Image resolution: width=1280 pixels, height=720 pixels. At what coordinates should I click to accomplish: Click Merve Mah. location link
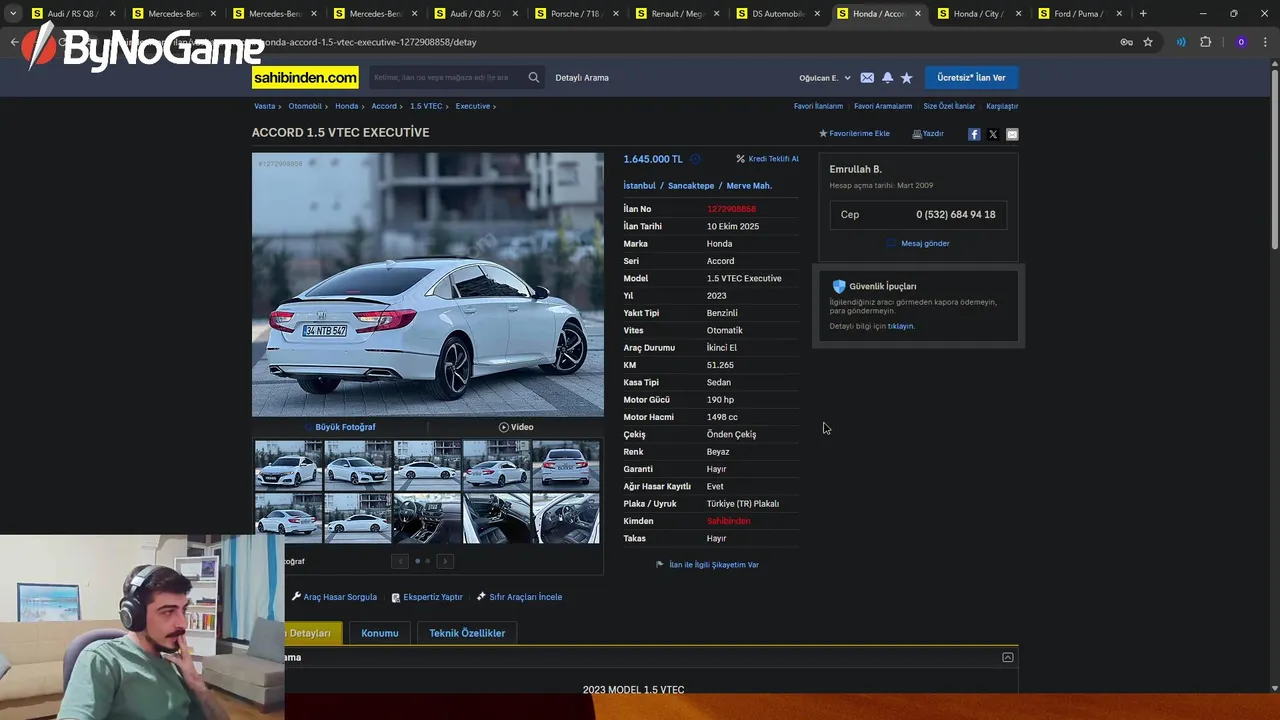point(749,186)
